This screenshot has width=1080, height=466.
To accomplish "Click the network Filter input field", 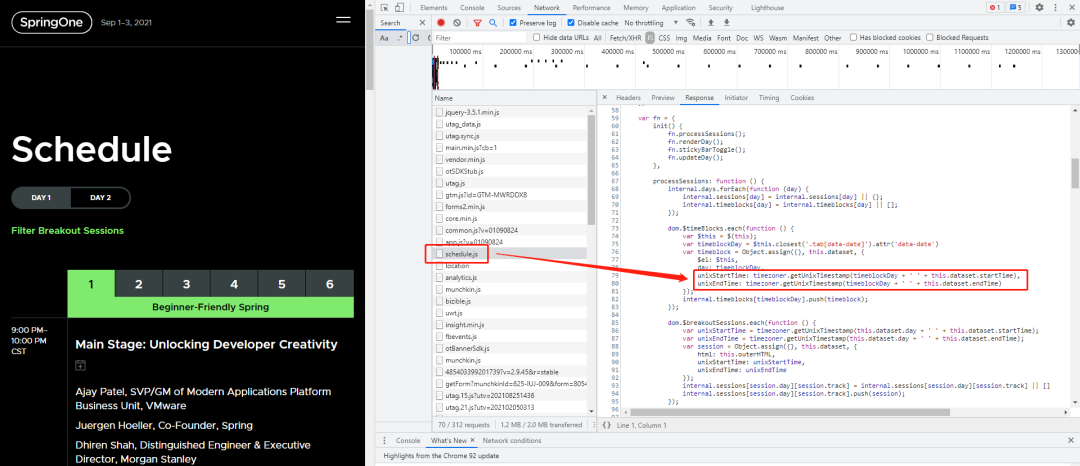I will click(x=479, y=38).
